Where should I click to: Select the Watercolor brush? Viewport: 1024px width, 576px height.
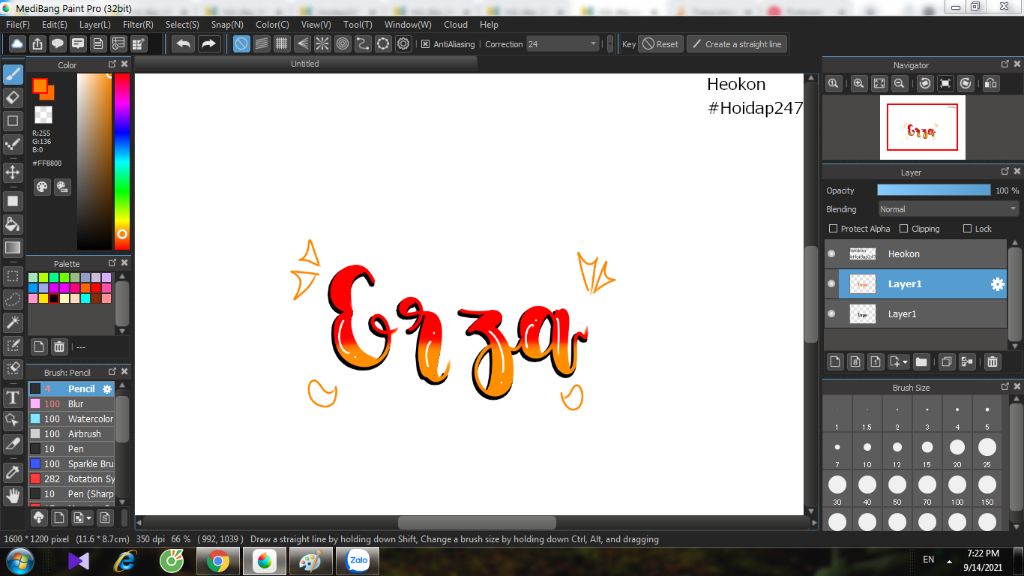click(72, 419)
